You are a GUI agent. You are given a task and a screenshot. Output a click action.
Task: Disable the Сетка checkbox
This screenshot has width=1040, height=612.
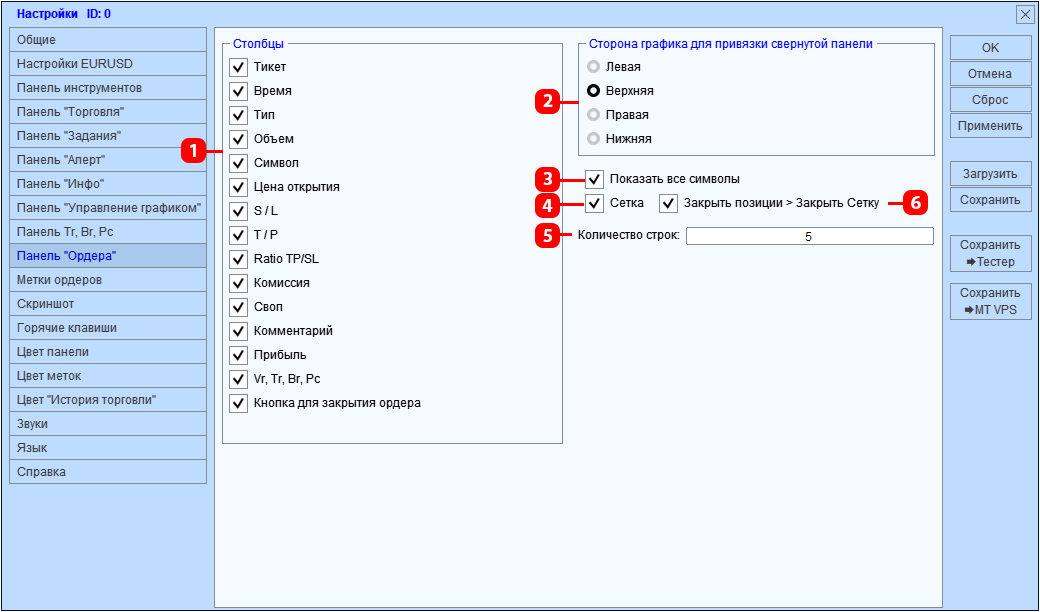tap(594, 204)
